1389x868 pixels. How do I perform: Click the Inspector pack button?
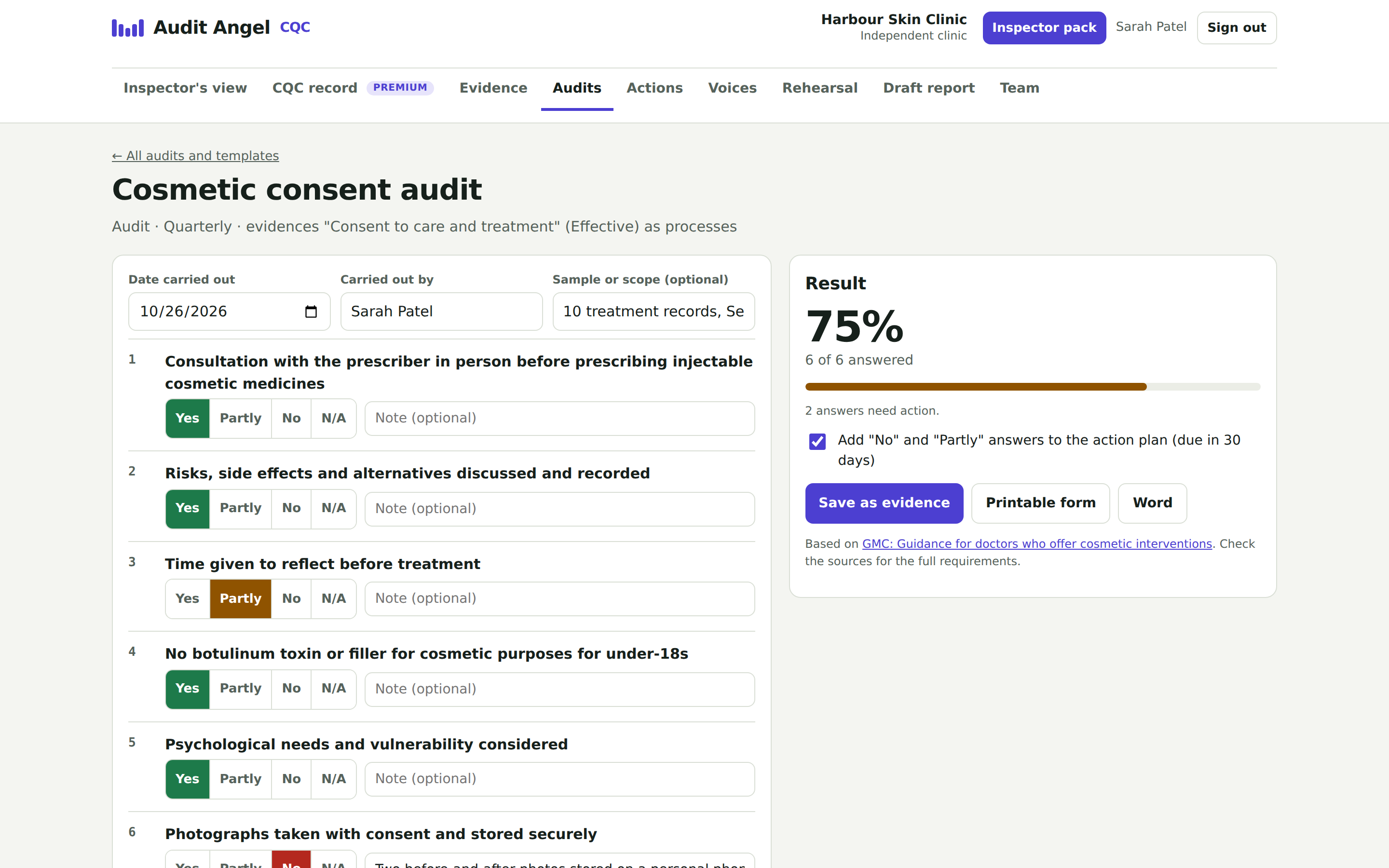point(1044,27)
